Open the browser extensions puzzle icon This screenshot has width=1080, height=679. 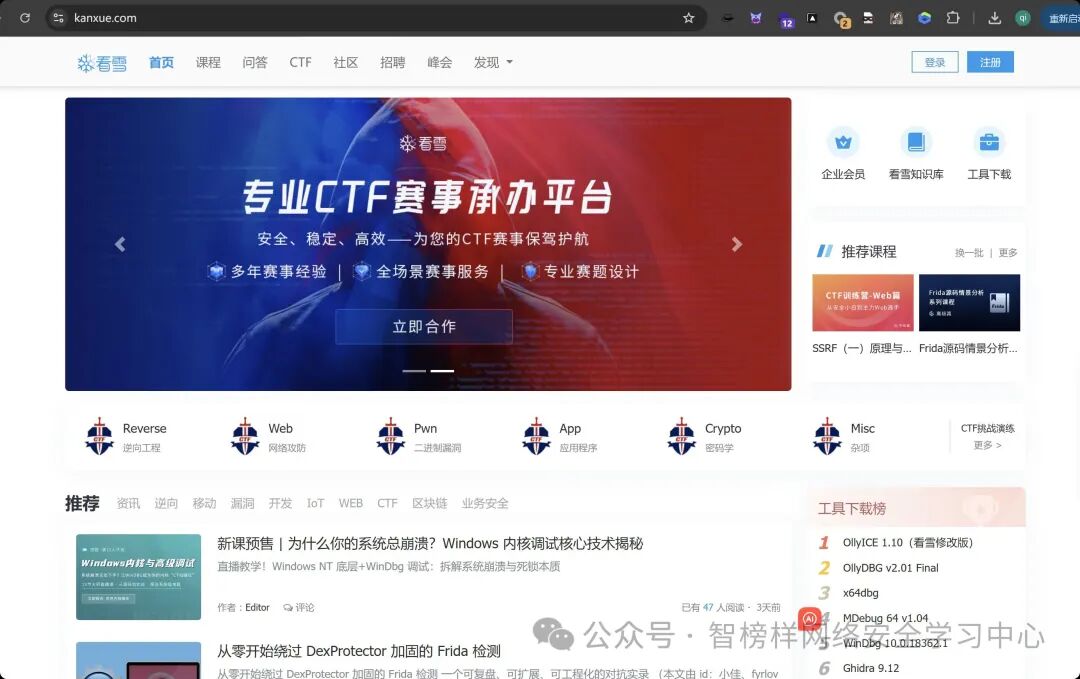tap(953, 18)
